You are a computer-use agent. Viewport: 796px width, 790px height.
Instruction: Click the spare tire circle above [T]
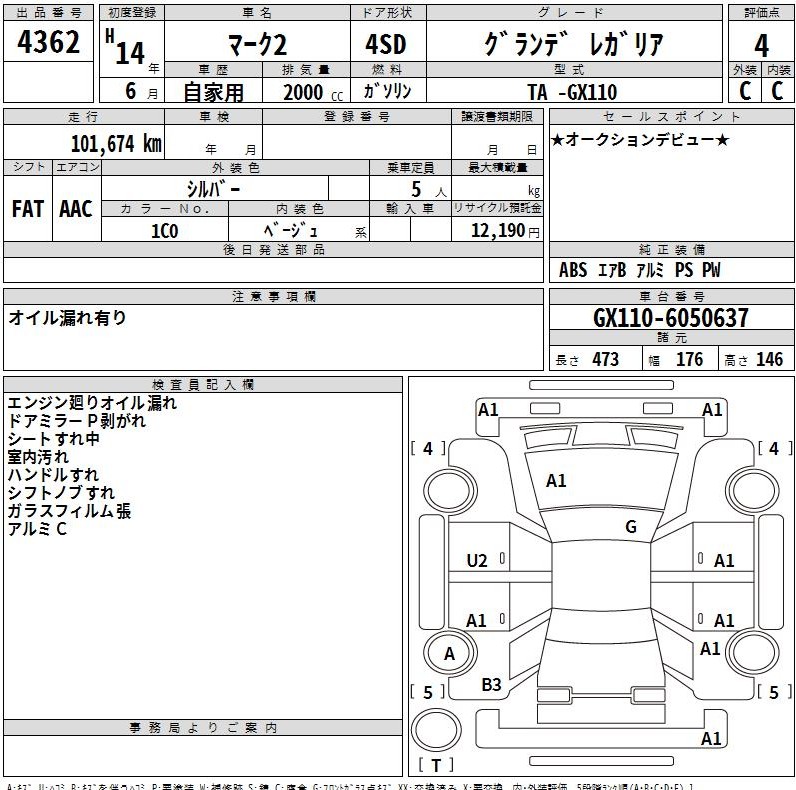click(436, 730)
